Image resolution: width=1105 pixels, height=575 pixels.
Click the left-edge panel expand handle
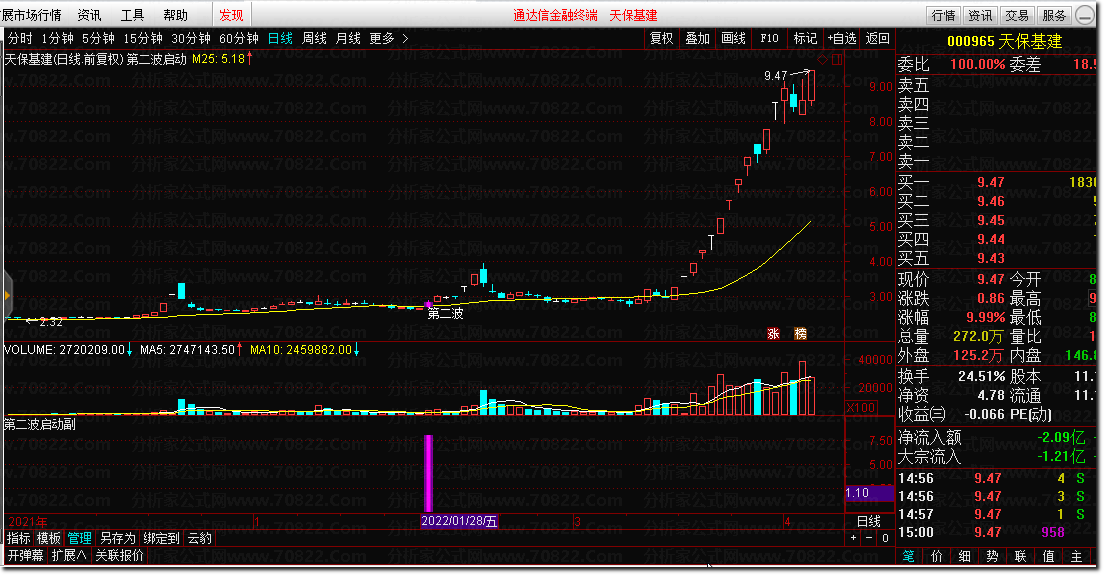pyautogui.click(x=8, y=295)
